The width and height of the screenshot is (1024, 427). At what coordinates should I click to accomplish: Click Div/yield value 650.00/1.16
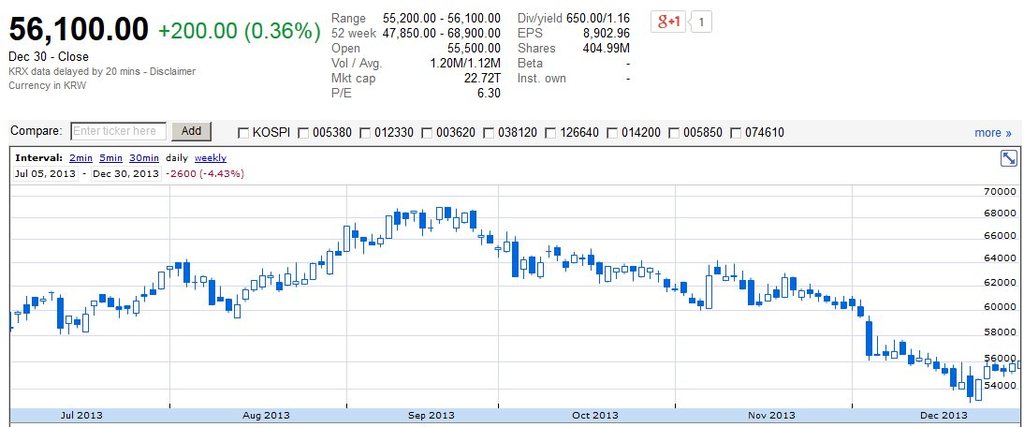(598, 18)
